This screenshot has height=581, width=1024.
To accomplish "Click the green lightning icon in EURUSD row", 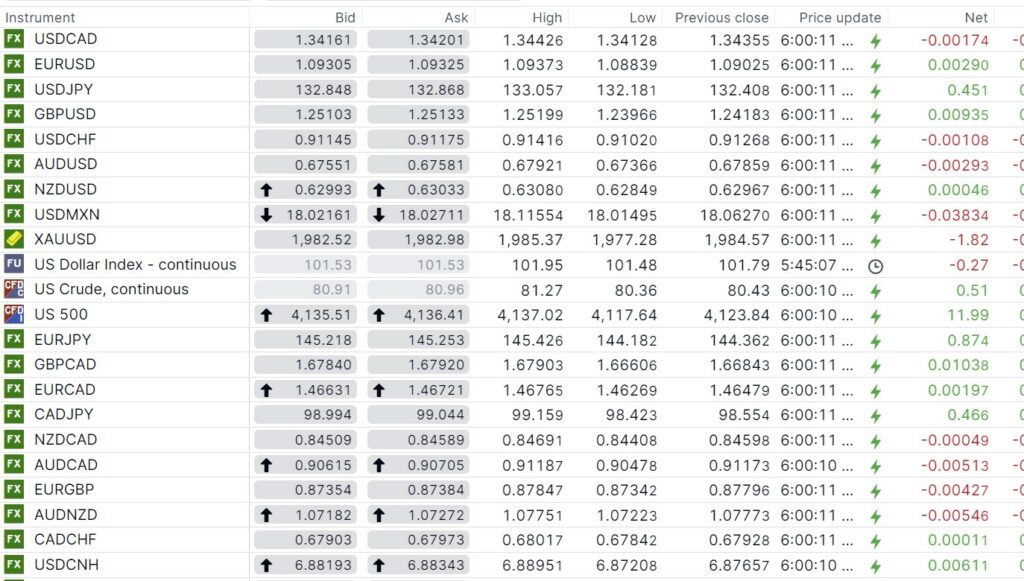I will (x=876, y=65).
